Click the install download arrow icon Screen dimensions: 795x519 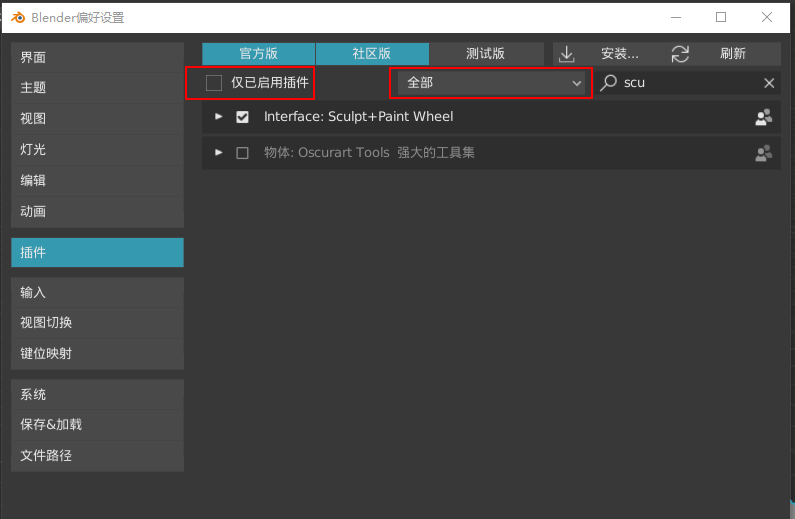(566, 54)
